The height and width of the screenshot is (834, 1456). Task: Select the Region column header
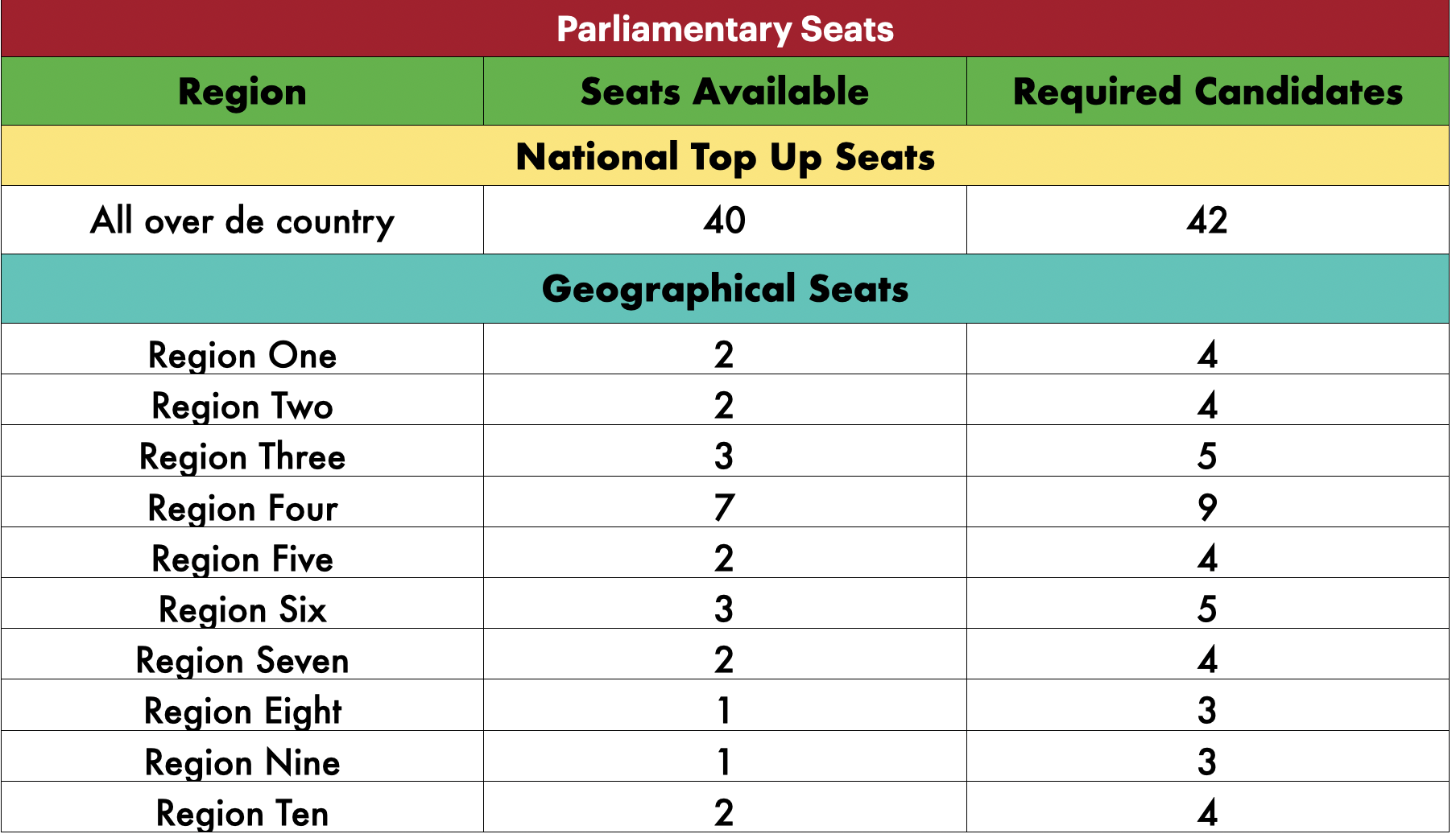tap(242, 91)
